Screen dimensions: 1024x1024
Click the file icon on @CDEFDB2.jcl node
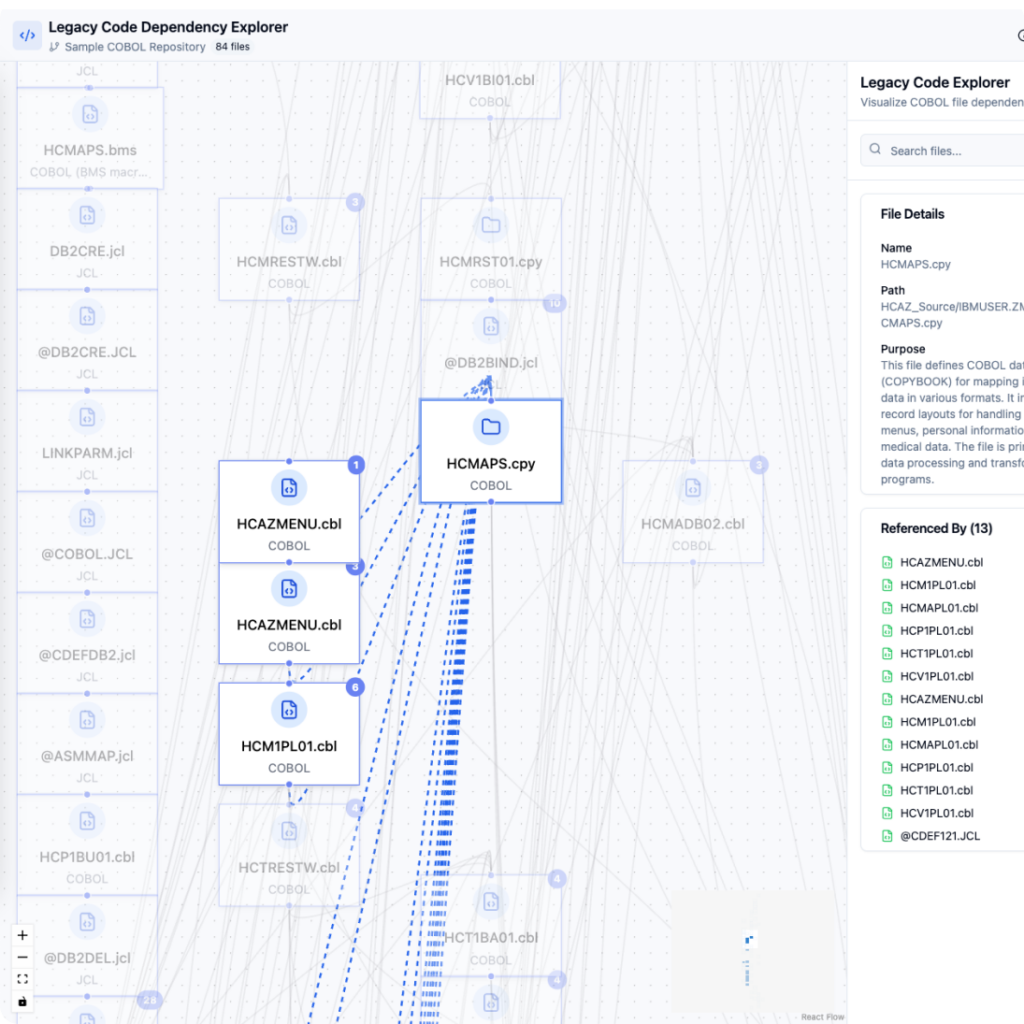pyautogui.click(x=87, y=619)
